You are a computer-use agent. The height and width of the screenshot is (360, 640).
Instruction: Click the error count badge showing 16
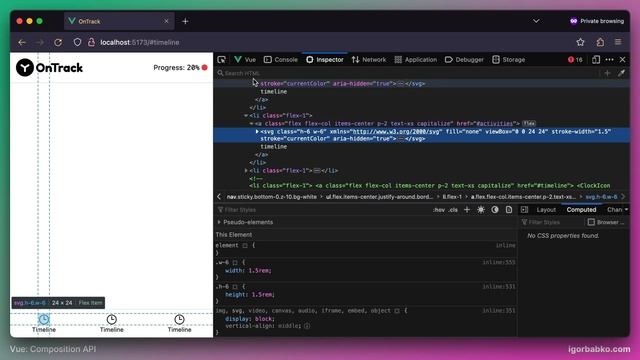pyautogui.click(x=575, y=60)
